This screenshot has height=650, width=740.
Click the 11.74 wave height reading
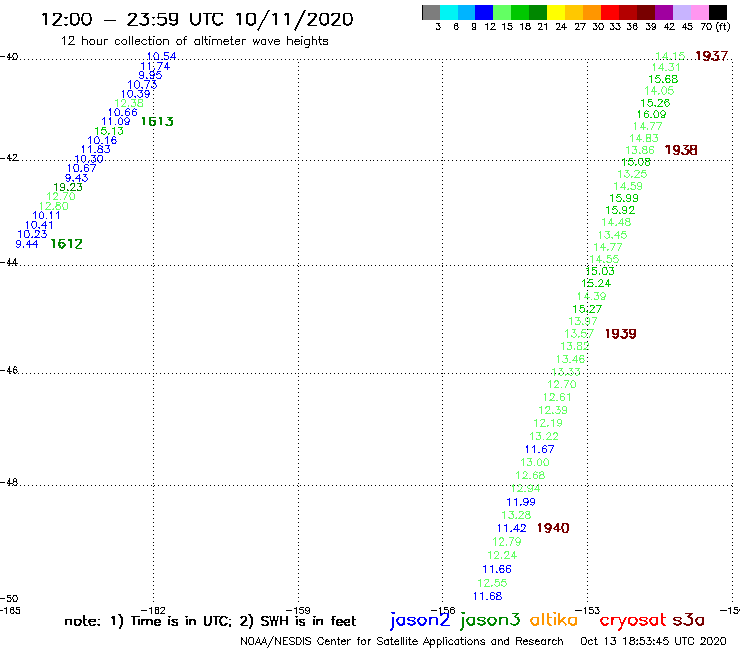(x=155, y=66)
